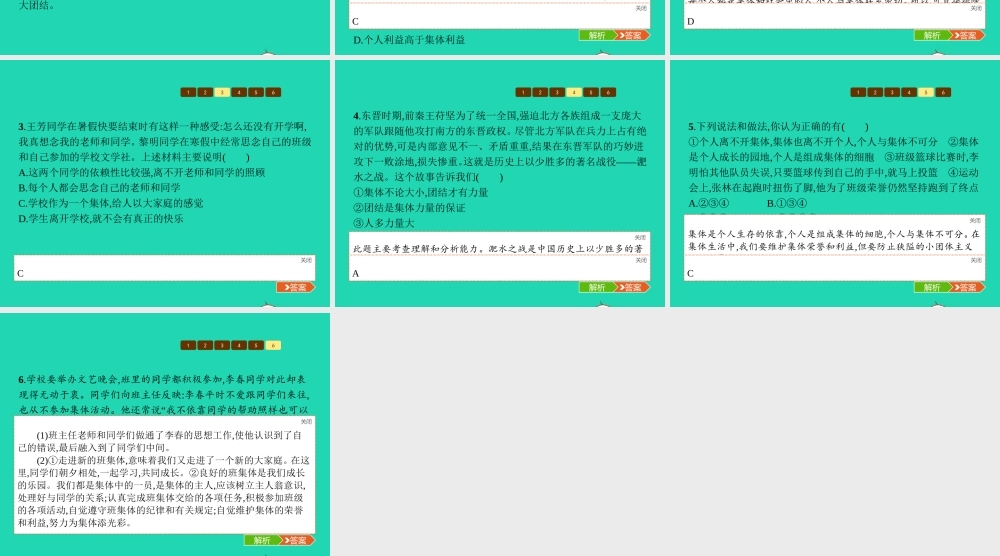Click 答案 button on question 4 slide
This screenshot has width=1000, height=556.
631,288
